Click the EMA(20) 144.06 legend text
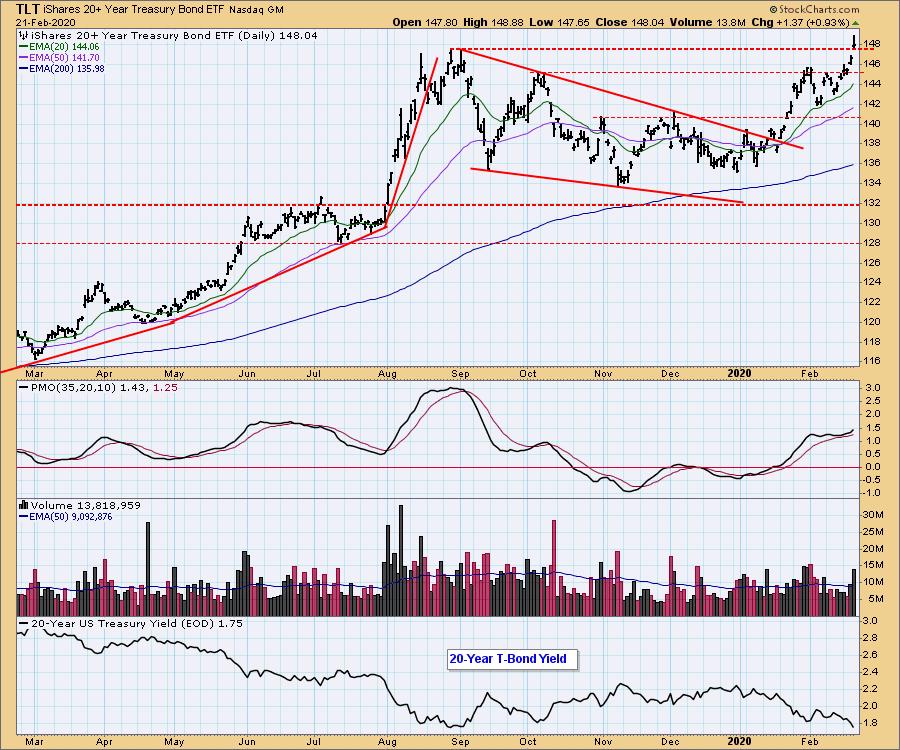The width and height of the screenshot is (900, 750). coord(65,46)
